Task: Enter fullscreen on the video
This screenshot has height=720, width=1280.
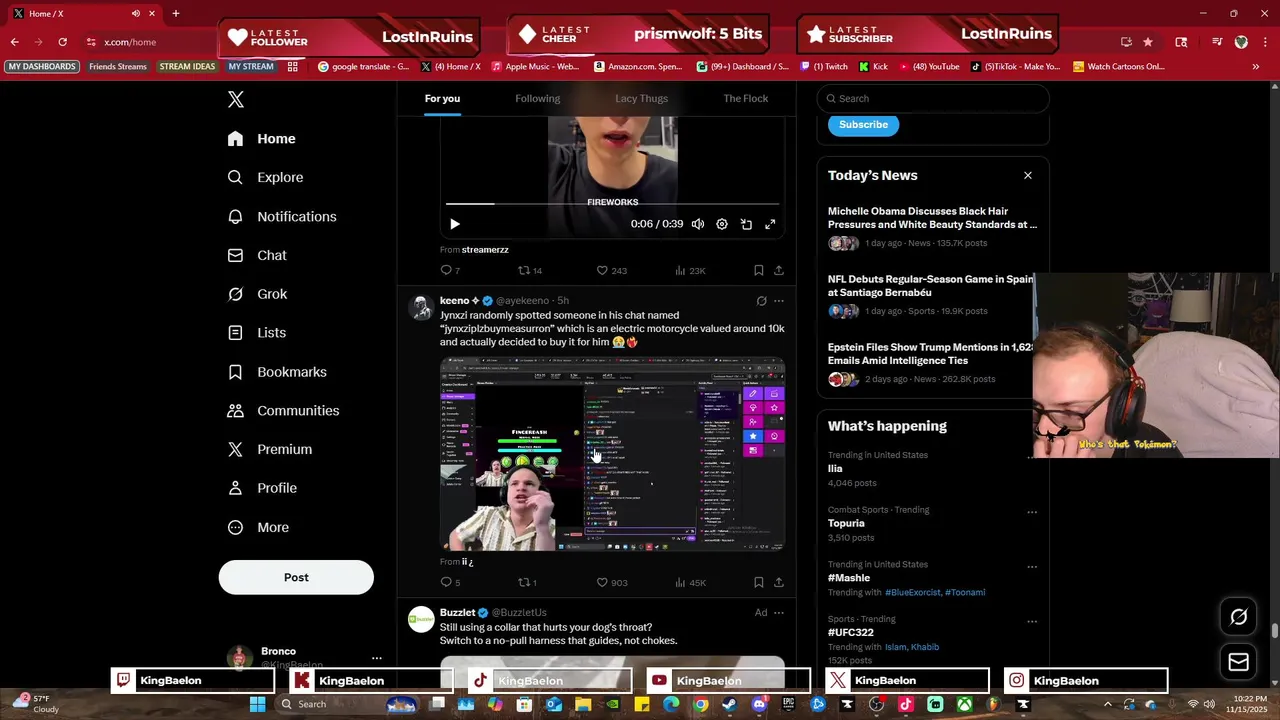Action: tap(770, 224)
